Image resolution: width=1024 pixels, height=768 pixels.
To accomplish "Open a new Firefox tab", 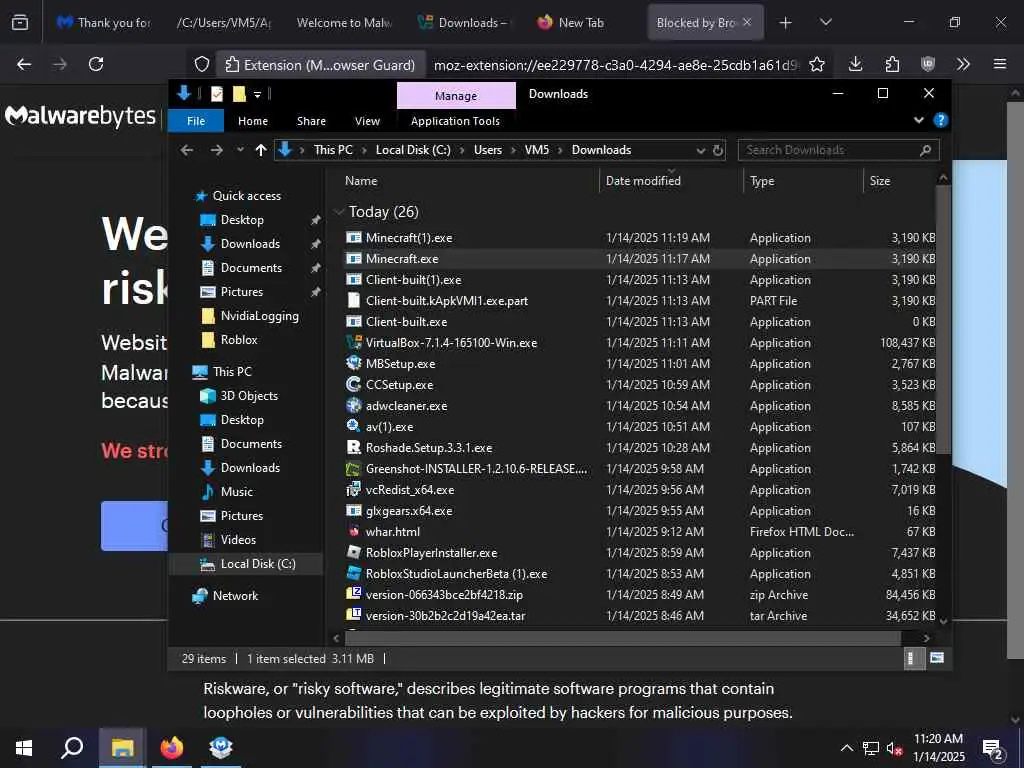I will (x=786, y=22).
